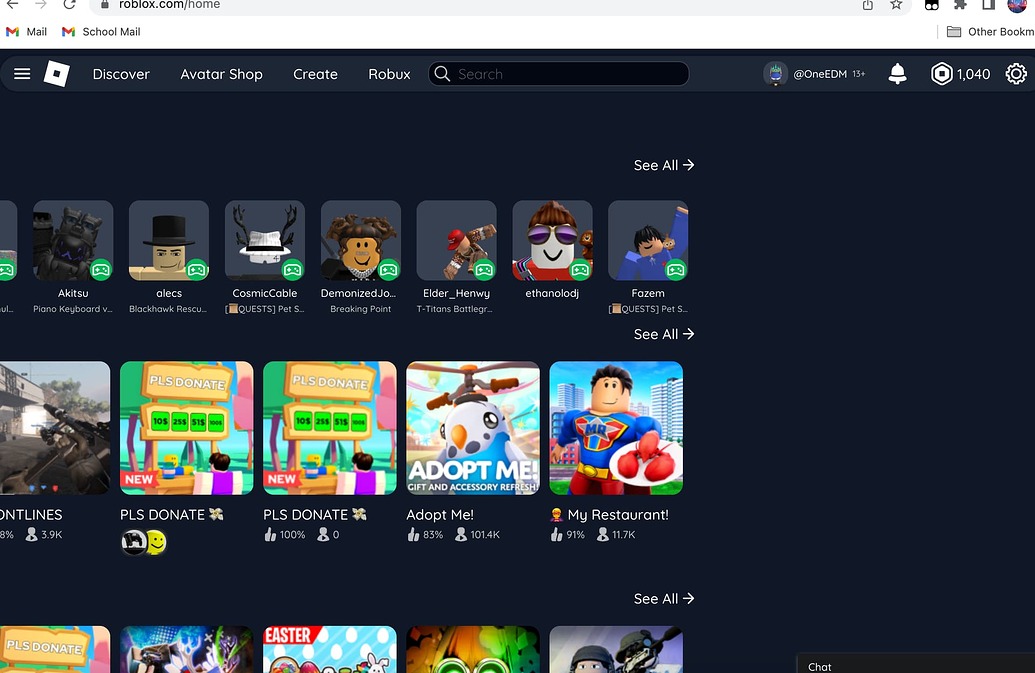Click ethanolodj's friend avatar
Screen dimensions: 1035x673
click(x=552, y=240)
